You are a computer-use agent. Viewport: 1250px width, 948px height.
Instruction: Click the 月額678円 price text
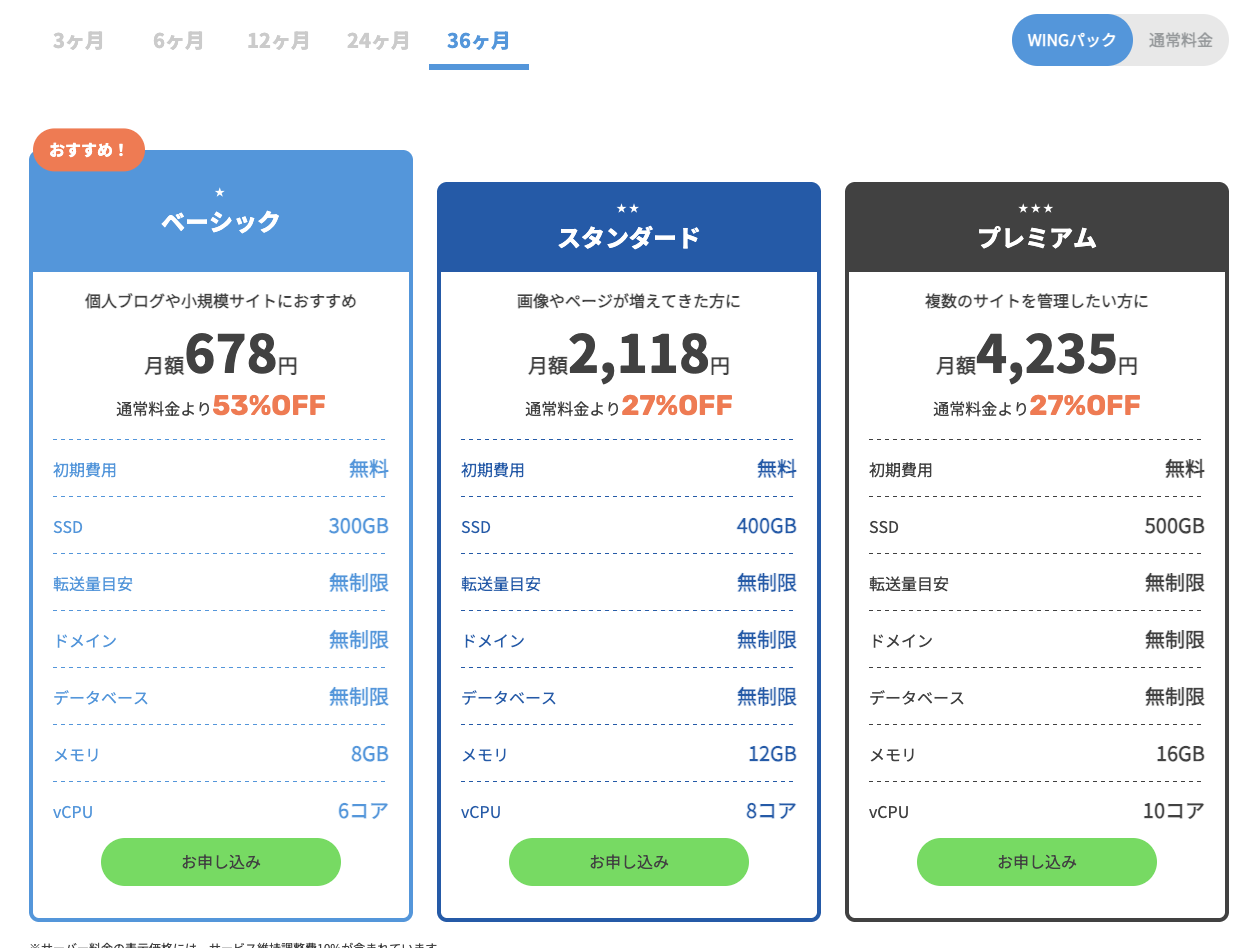pyautogui.click(x=221, y=355)
